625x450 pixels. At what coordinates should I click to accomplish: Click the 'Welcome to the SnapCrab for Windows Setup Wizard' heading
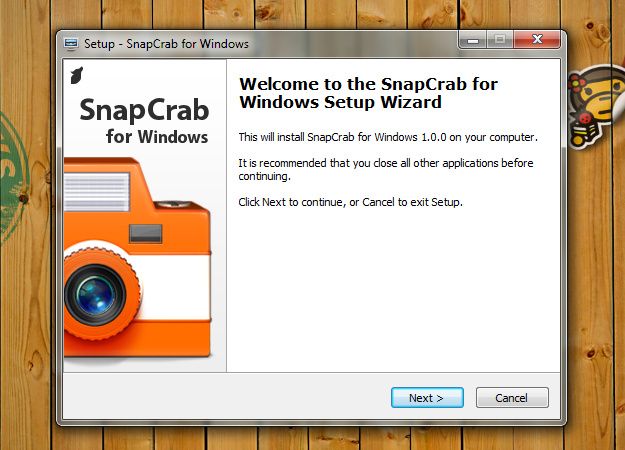pos(368,93)
